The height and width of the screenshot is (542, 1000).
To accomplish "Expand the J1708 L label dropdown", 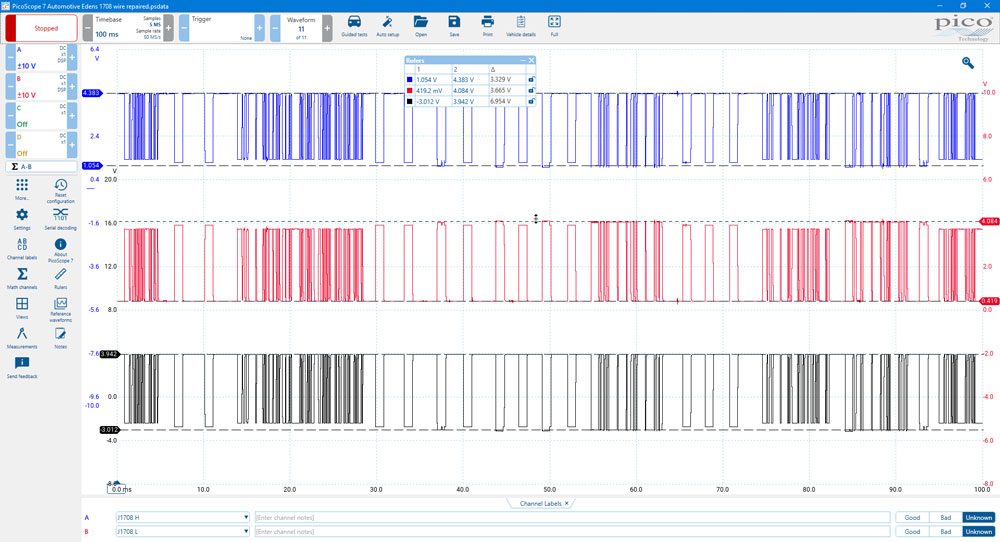I will [x=246, y=531].
